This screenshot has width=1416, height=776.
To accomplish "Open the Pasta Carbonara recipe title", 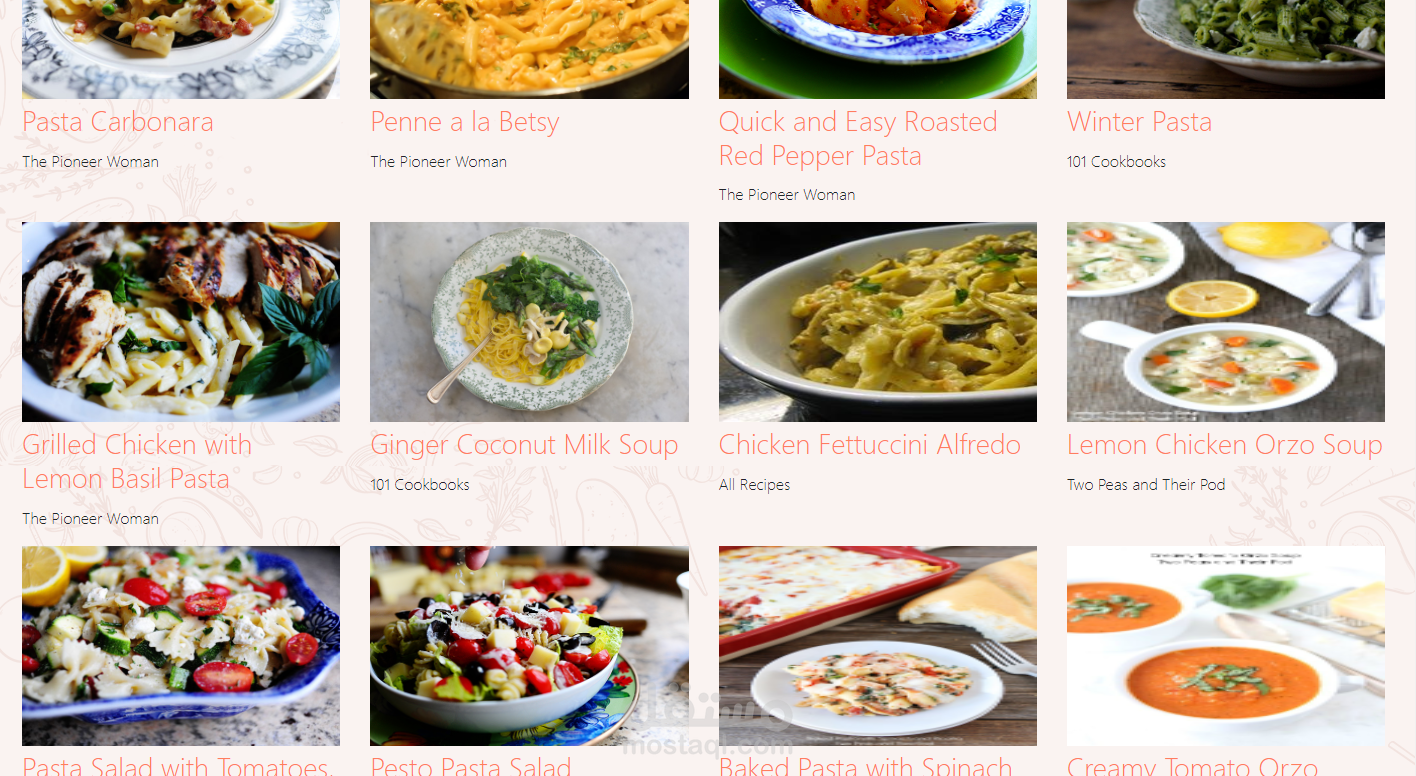I will click(118, 122).
